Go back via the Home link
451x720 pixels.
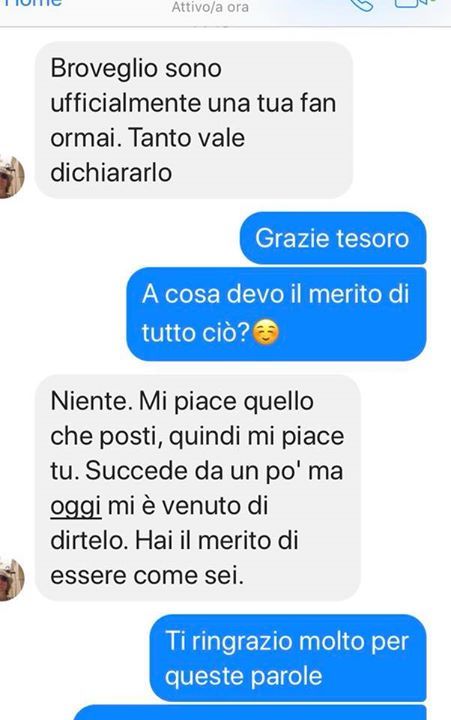pos(34,3)
